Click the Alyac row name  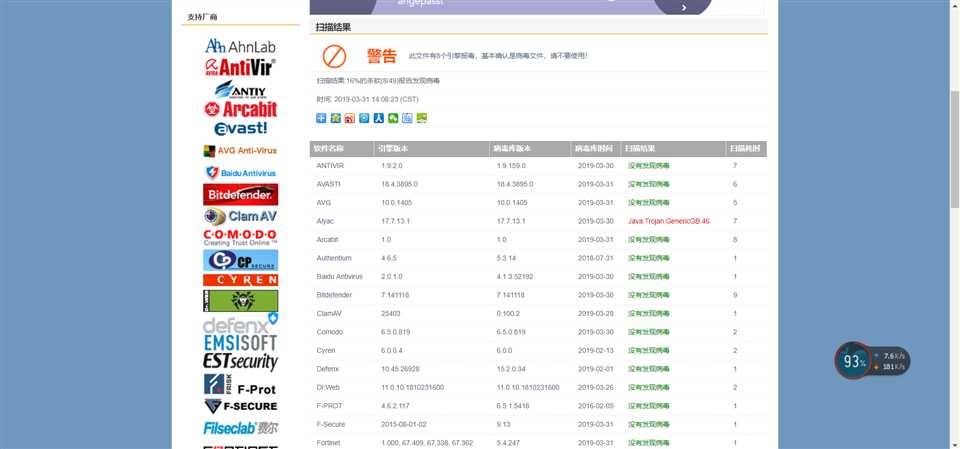click(x=325, y=221)
